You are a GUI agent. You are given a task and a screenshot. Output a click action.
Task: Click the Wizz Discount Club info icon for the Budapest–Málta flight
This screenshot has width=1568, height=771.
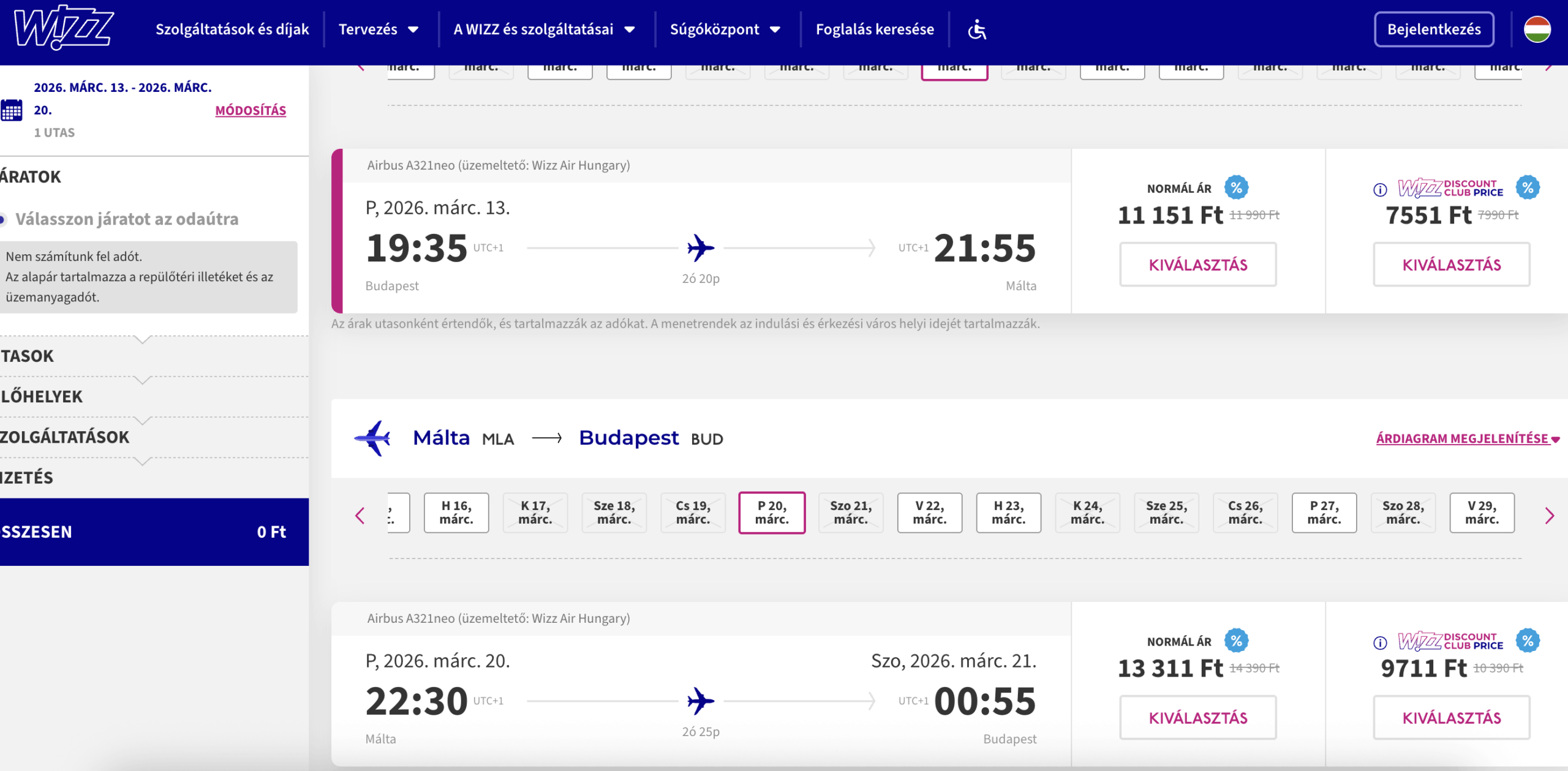[x=1380, y=190]
